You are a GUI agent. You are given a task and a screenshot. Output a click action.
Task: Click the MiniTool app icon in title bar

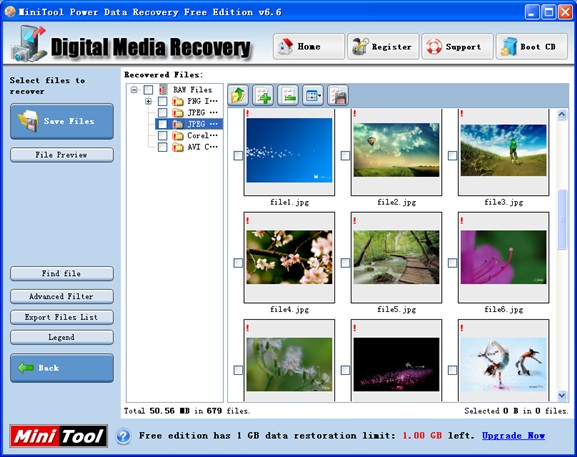(10, 12)
